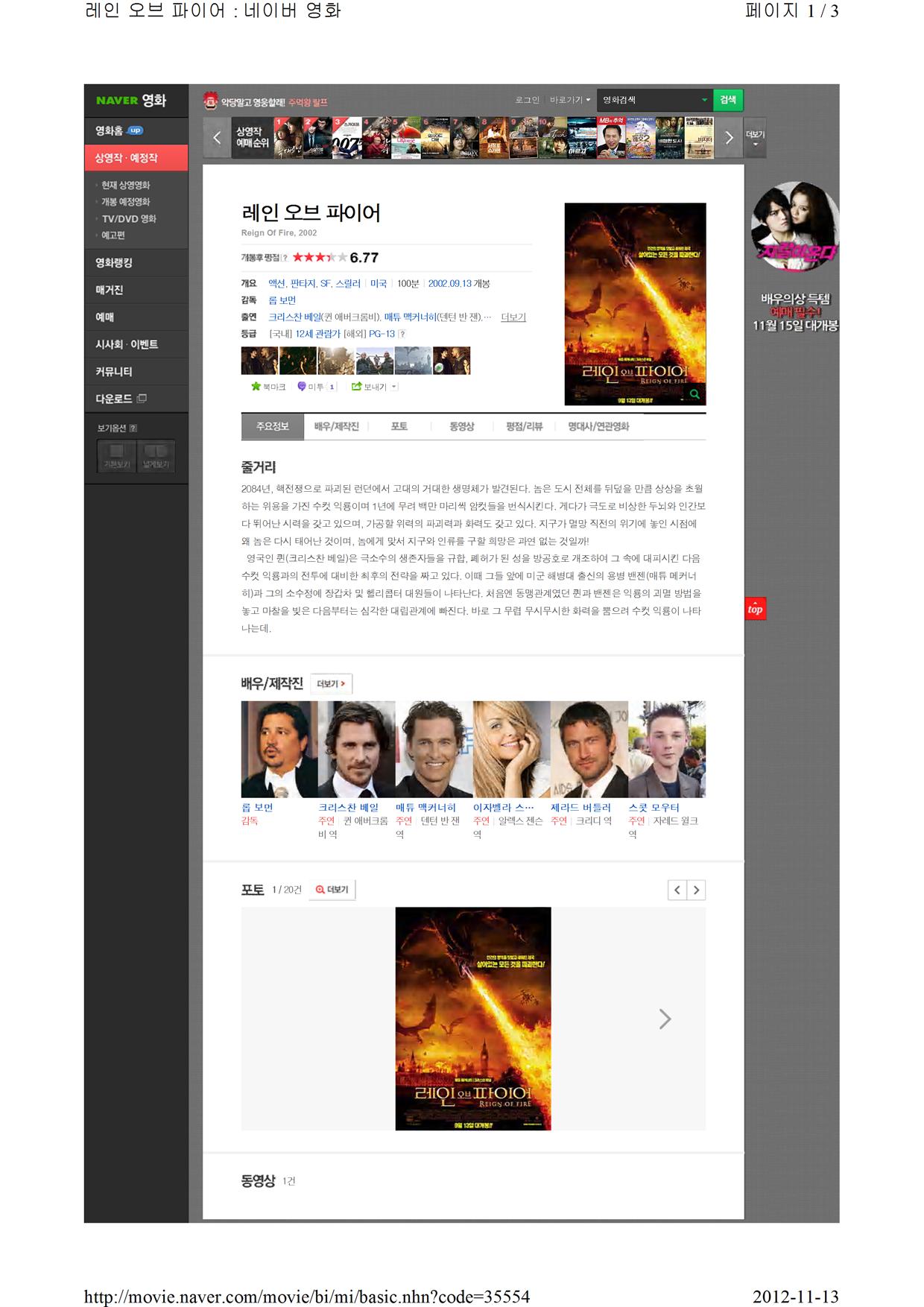
Task: Click the NAVER 영화 logo
Action: (131, 101)
